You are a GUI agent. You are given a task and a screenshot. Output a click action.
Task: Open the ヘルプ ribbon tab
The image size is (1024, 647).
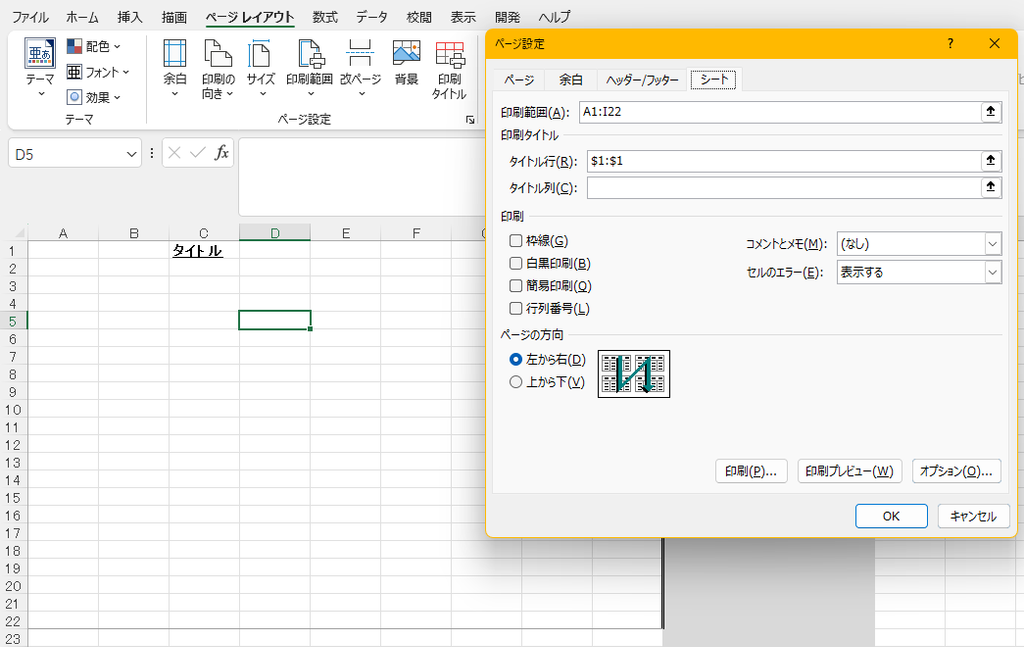pos(554,17)
